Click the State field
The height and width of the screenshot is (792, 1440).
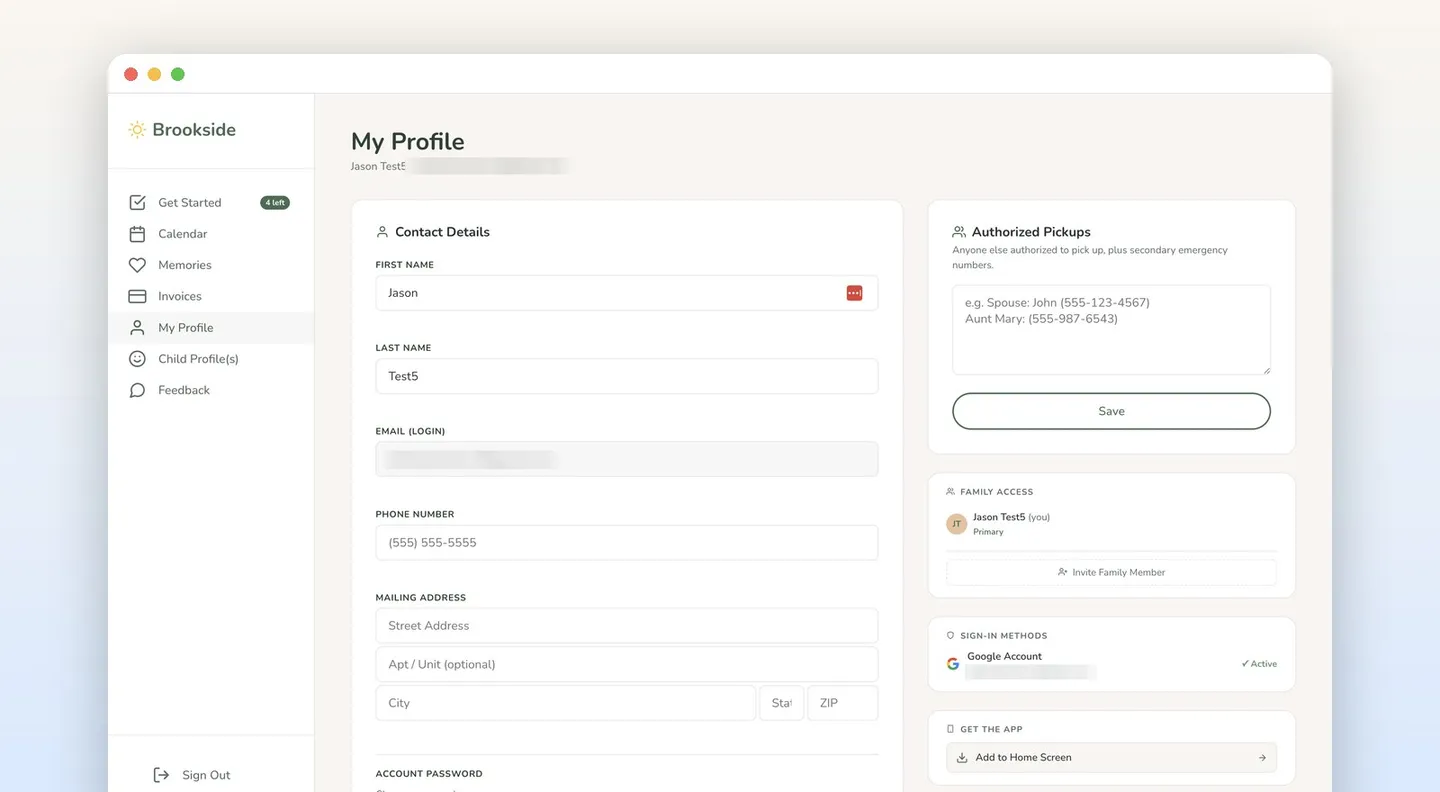click(x=782, y=703)
